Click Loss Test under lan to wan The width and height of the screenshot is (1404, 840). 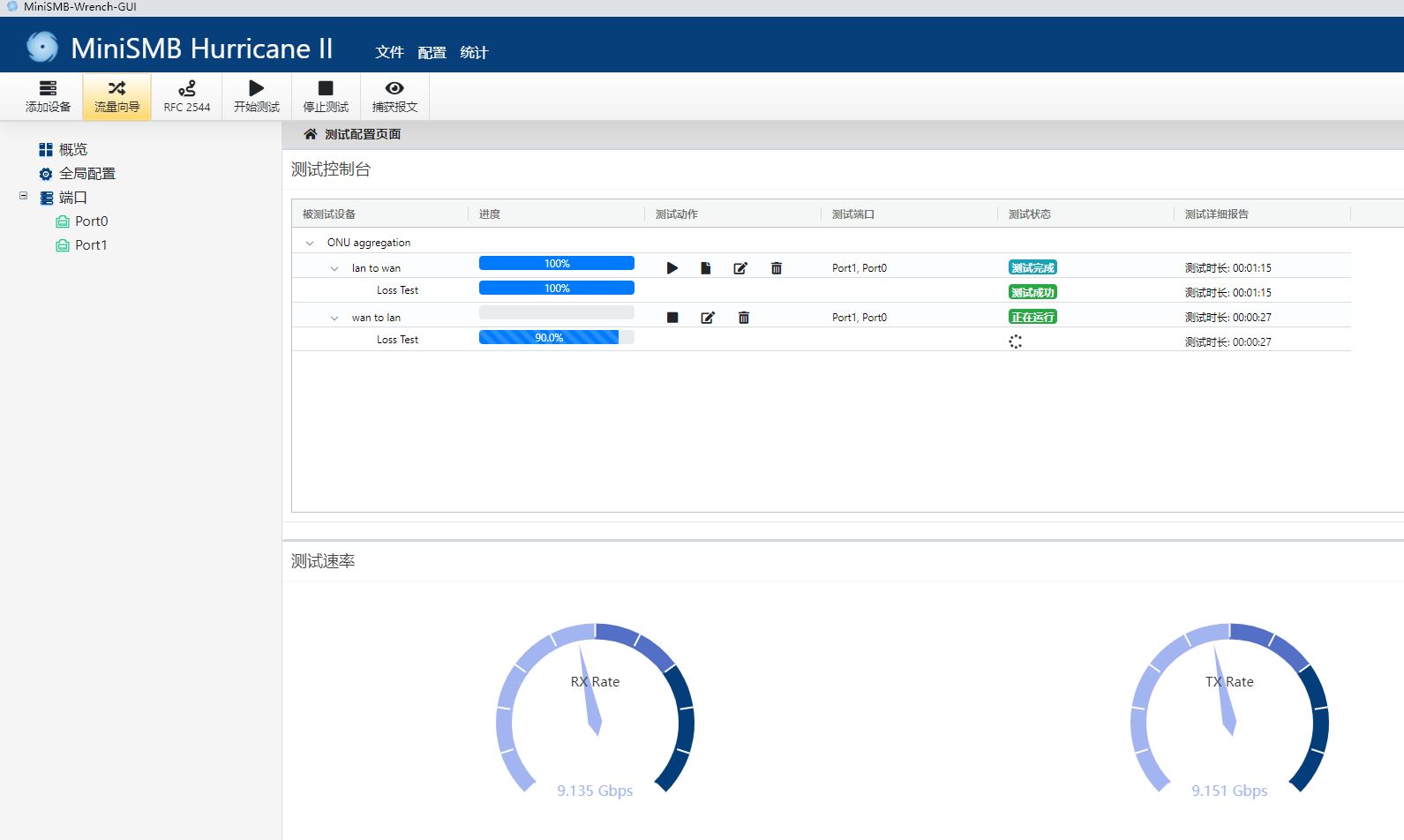pos(397,290)
